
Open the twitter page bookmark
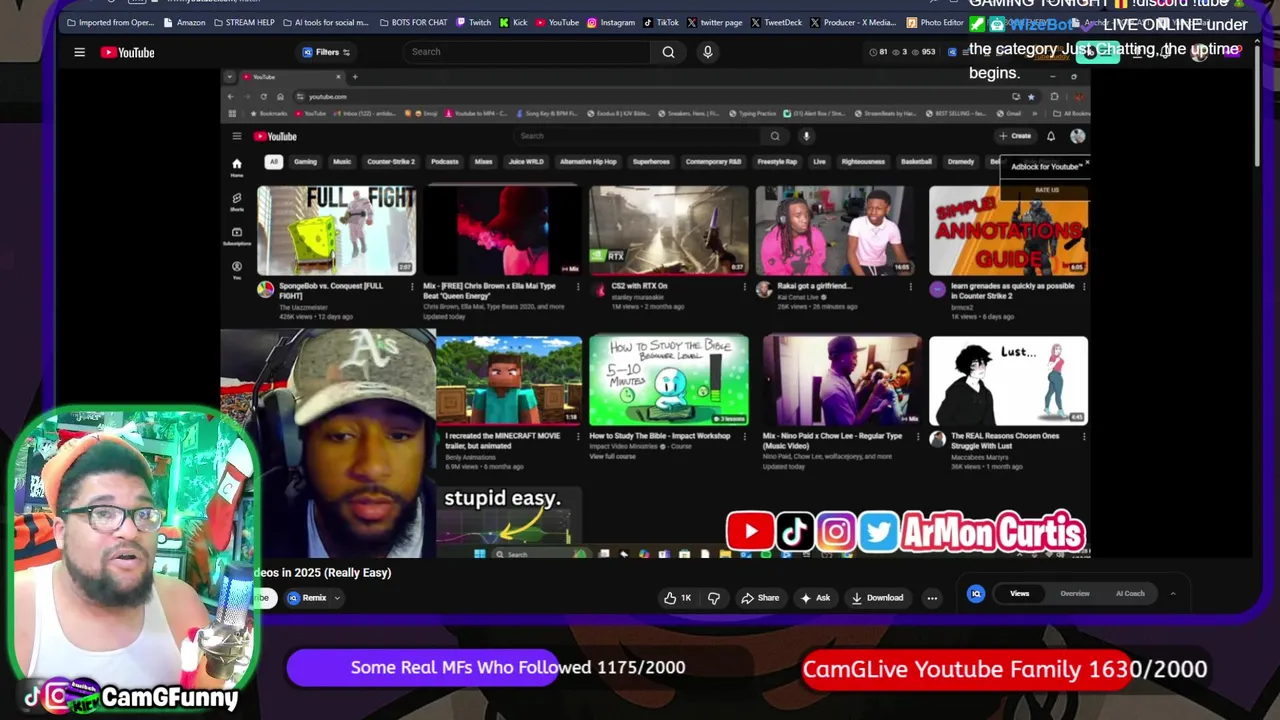pos(714,22)
